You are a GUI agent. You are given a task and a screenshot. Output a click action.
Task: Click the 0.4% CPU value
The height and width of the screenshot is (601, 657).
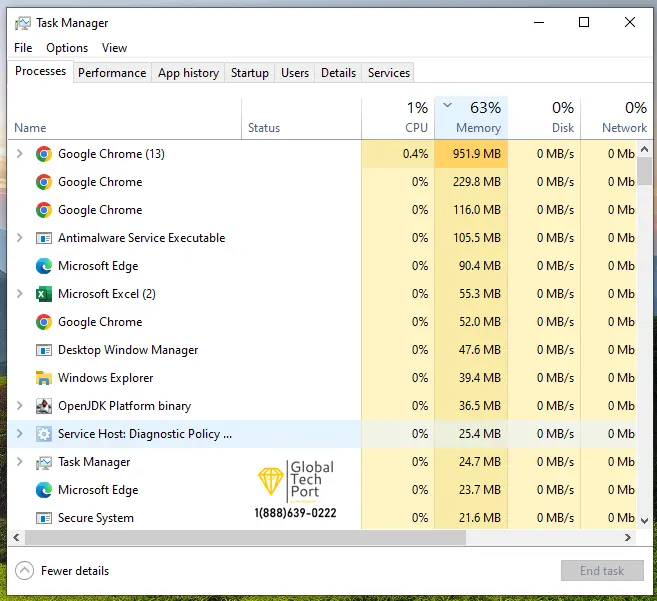[416, 154]
